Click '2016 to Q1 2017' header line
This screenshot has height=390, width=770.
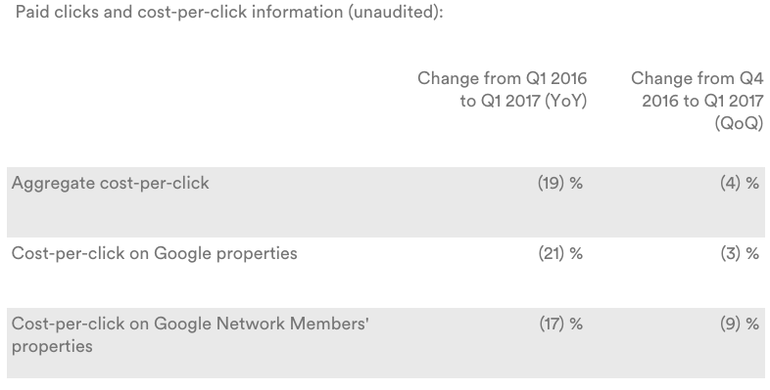(x=703, y=101)
